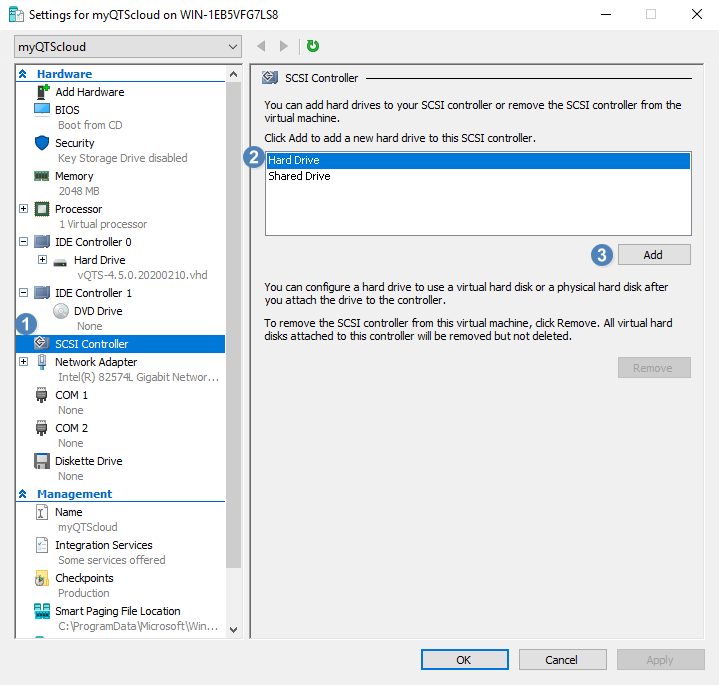Select the DVD Drive label in the tree

(98, 311)
